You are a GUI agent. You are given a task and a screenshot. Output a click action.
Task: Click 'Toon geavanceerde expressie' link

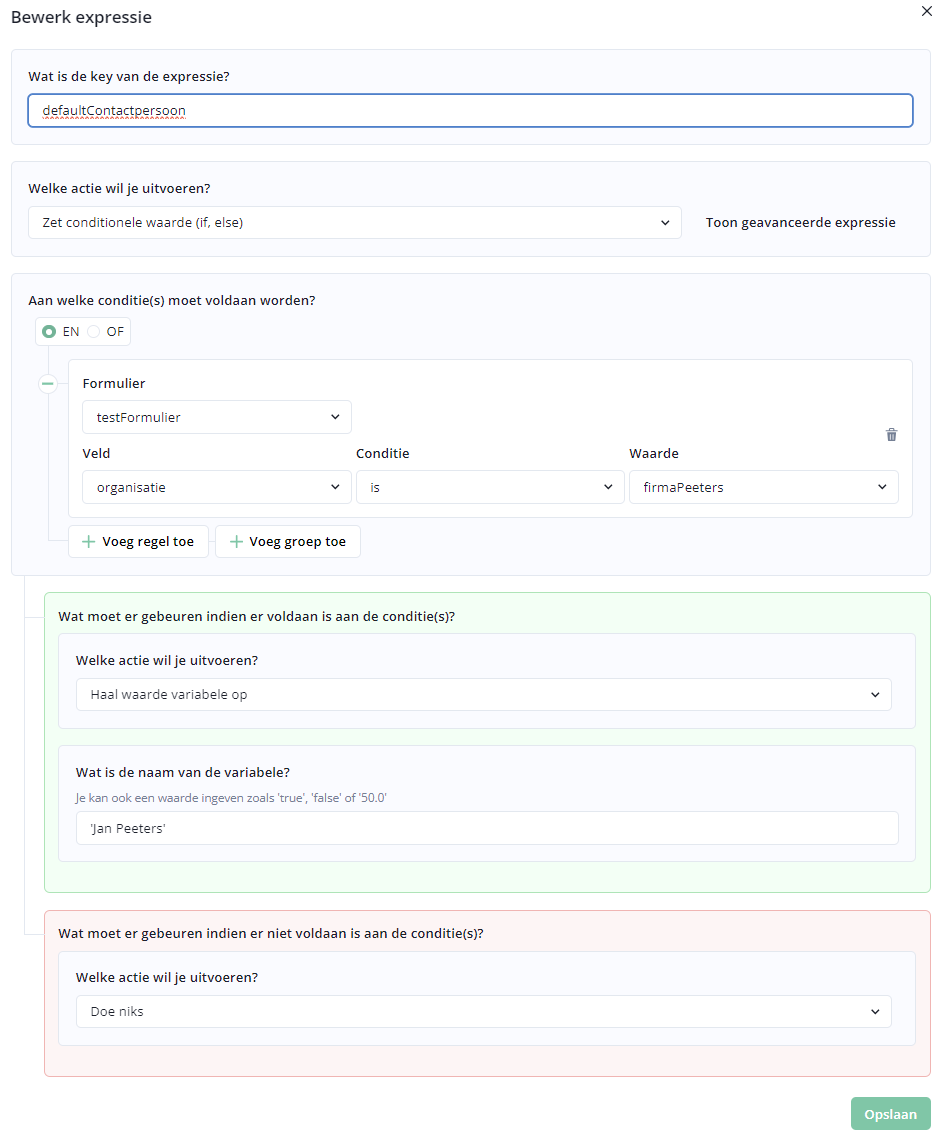tap(800, 223)
